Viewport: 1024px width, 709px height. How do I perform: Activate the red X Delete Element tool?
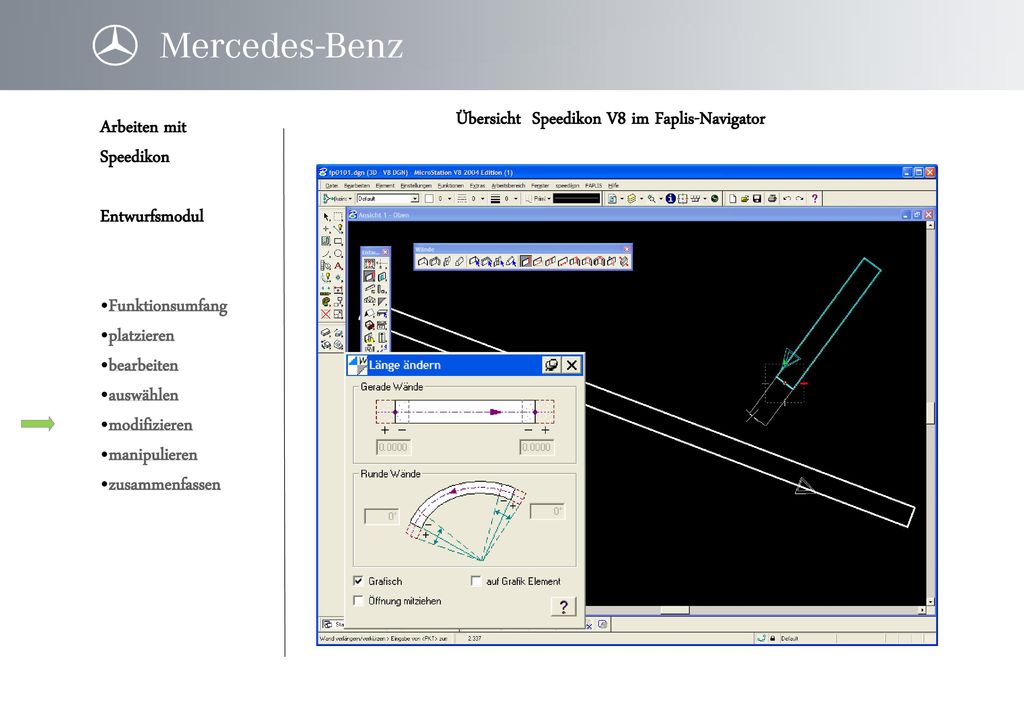pyautogui.click(x=326, y=314)
